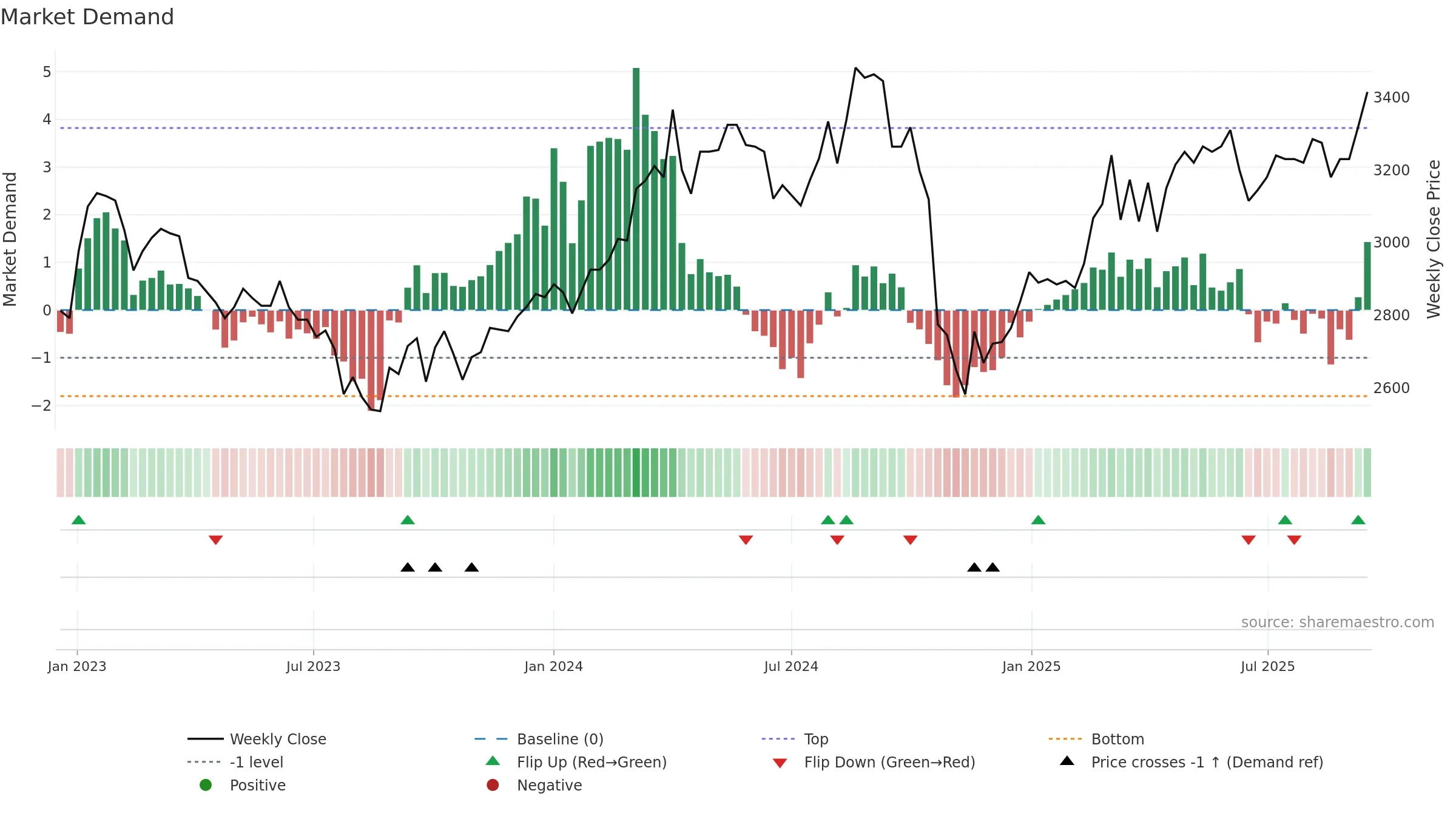Screen dimensions: 1456x819
Task: Click the tallest green demand bar above 5
Action: tap(636, 189)
